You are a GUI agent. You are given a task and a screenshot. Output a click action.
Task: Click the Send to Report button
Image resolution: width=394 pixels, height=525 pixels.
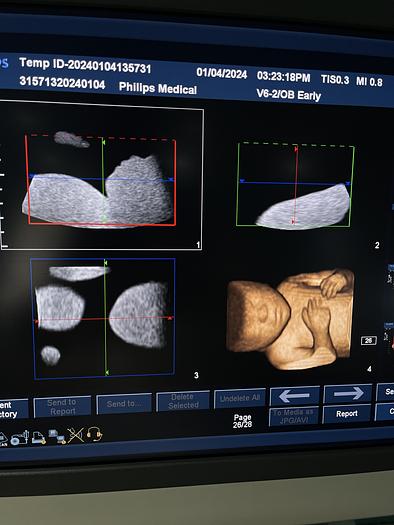[62, 406]
